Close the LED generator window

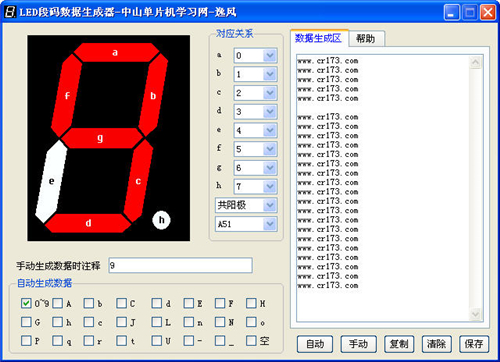[488, 13]
